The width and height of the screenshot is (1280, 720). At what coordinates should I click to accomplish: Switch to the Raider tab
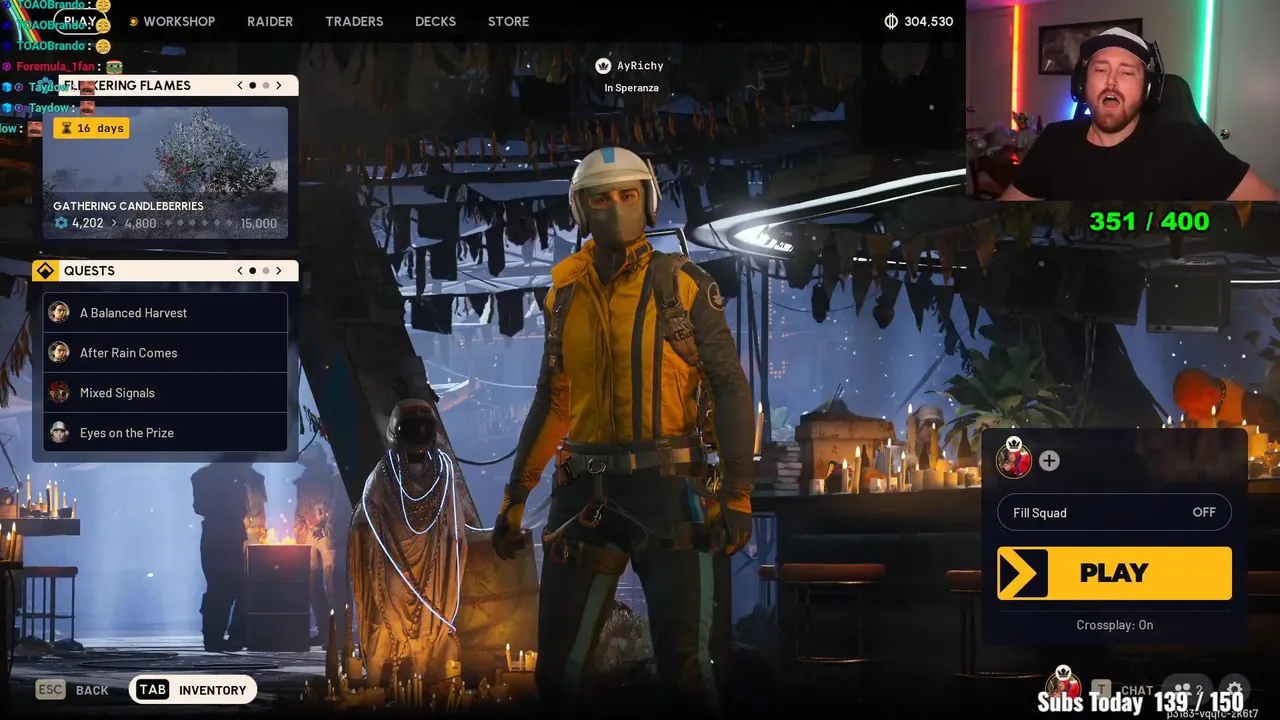270,21
